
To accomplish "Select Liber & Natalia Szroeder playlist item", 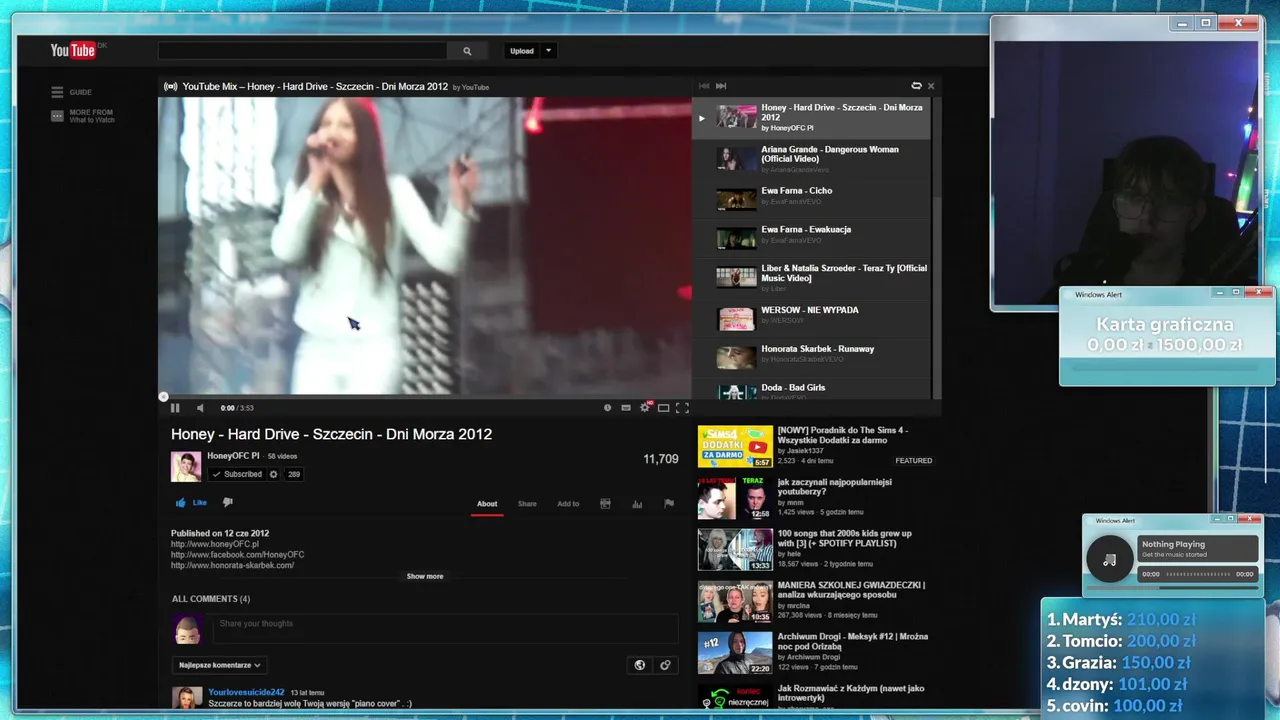I will [x=812, y=277].
